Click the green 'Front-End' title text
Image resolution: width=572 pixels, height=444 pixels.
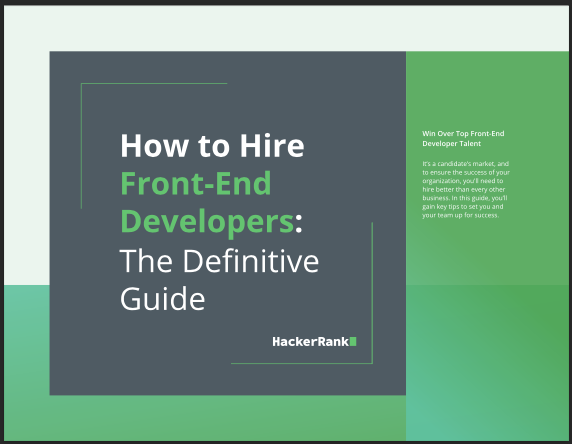pos(196,183)
